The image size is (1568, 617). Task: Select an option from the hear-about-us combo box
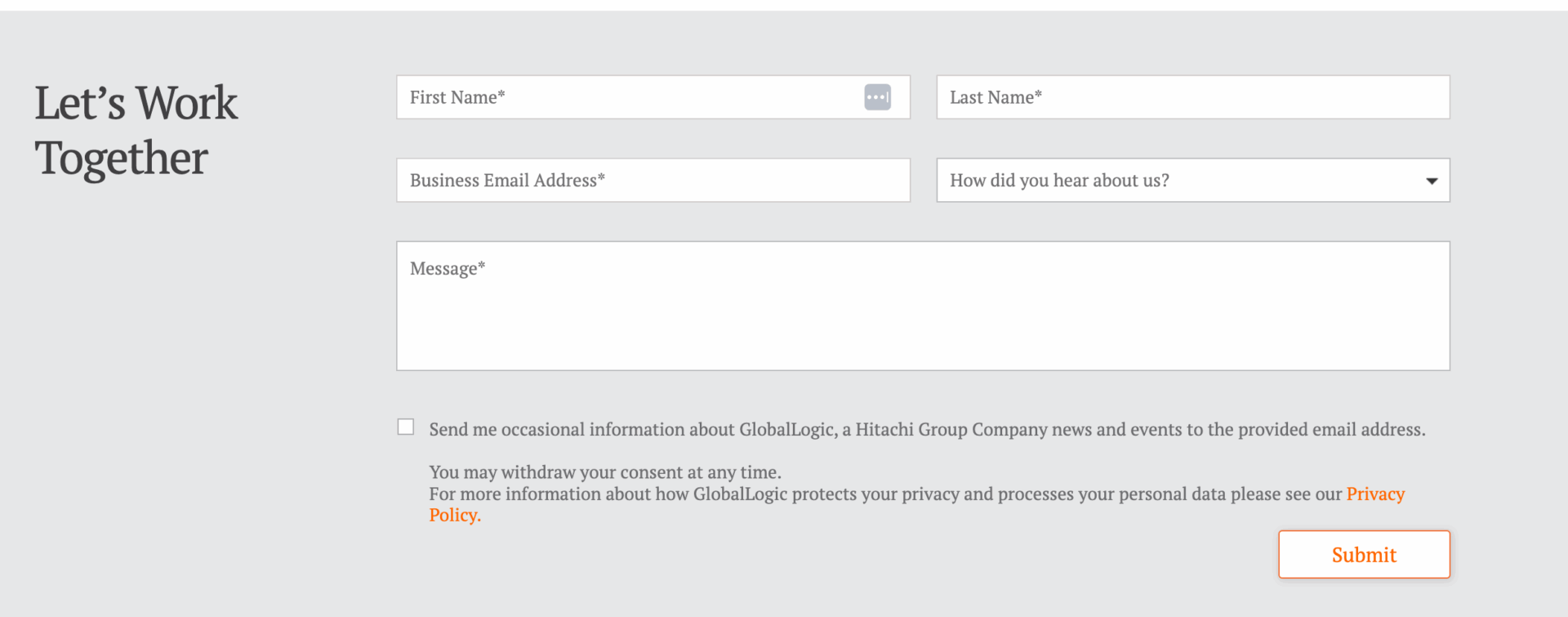1192,180
